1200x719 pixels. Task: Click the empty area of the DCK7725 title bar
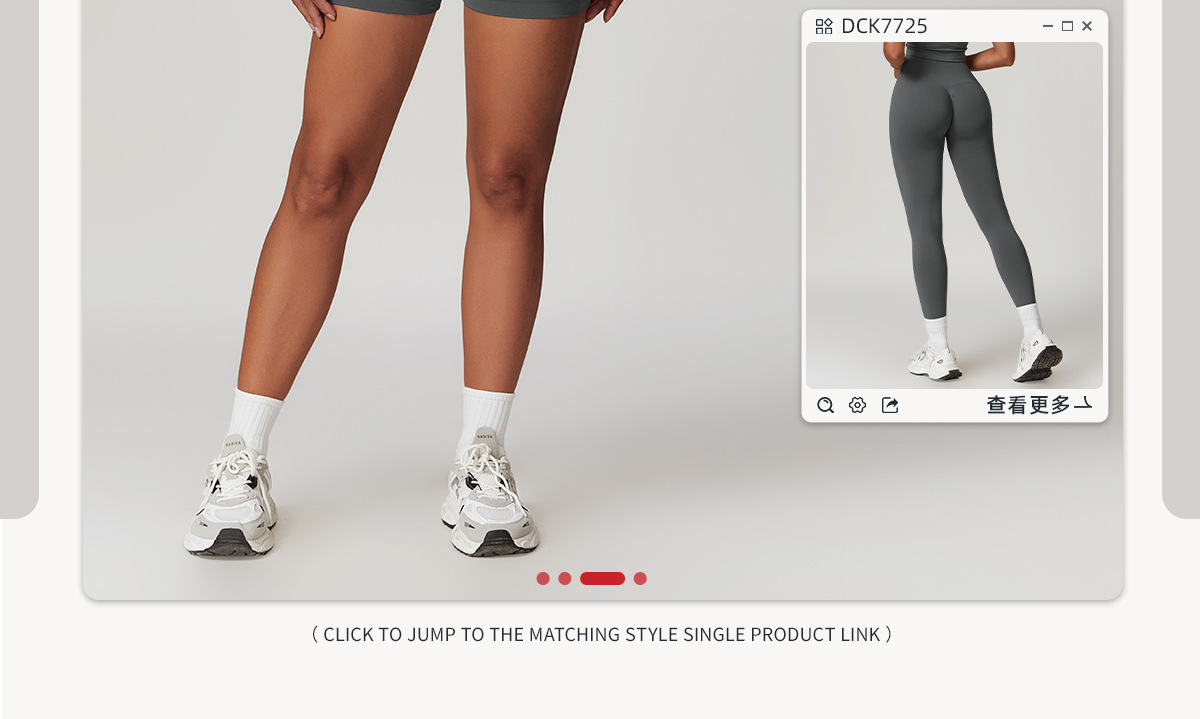pos(984,26)
